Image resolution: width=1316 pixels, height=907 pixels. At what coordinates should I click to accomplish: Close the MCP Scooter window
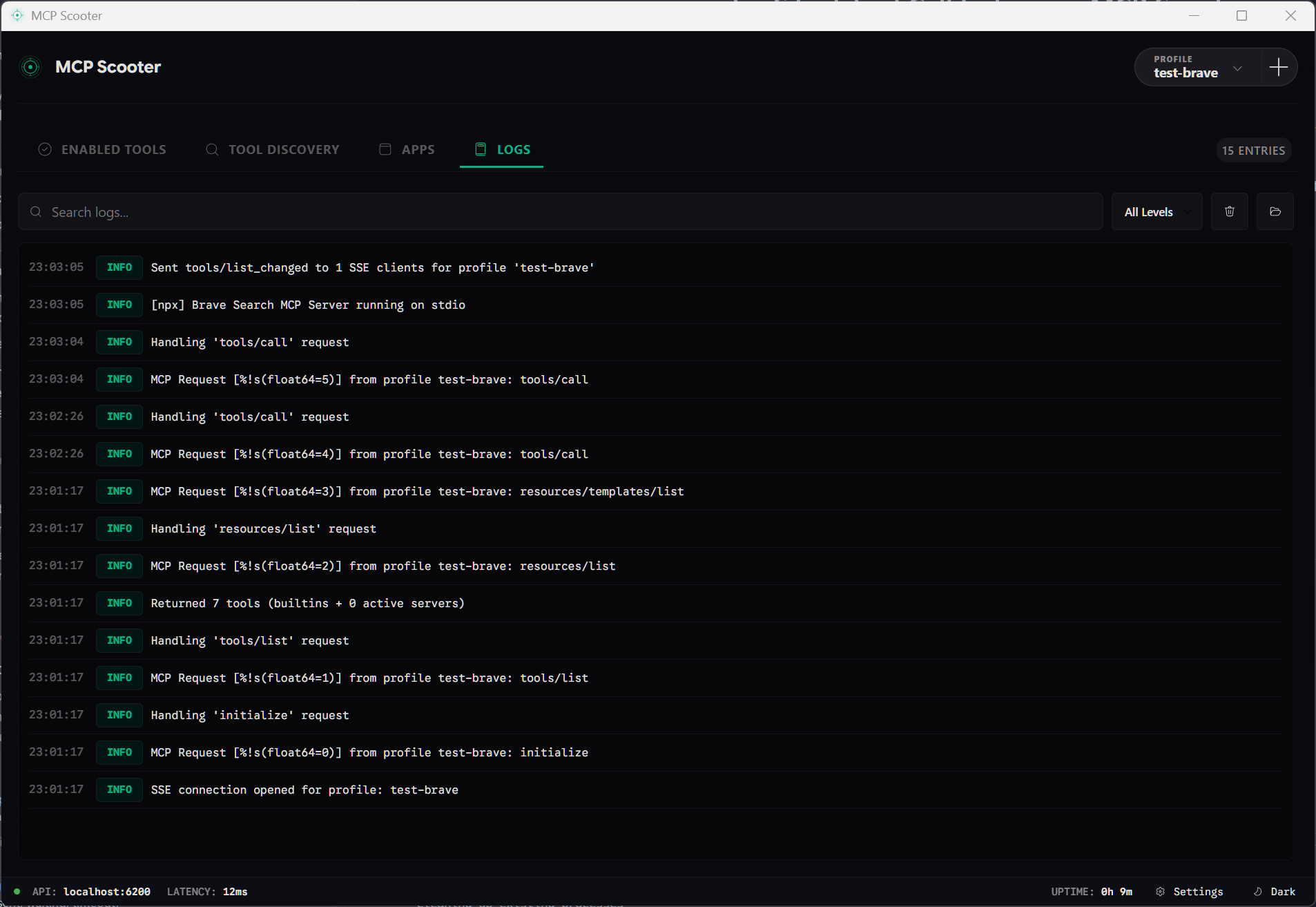click(1290, 15)
